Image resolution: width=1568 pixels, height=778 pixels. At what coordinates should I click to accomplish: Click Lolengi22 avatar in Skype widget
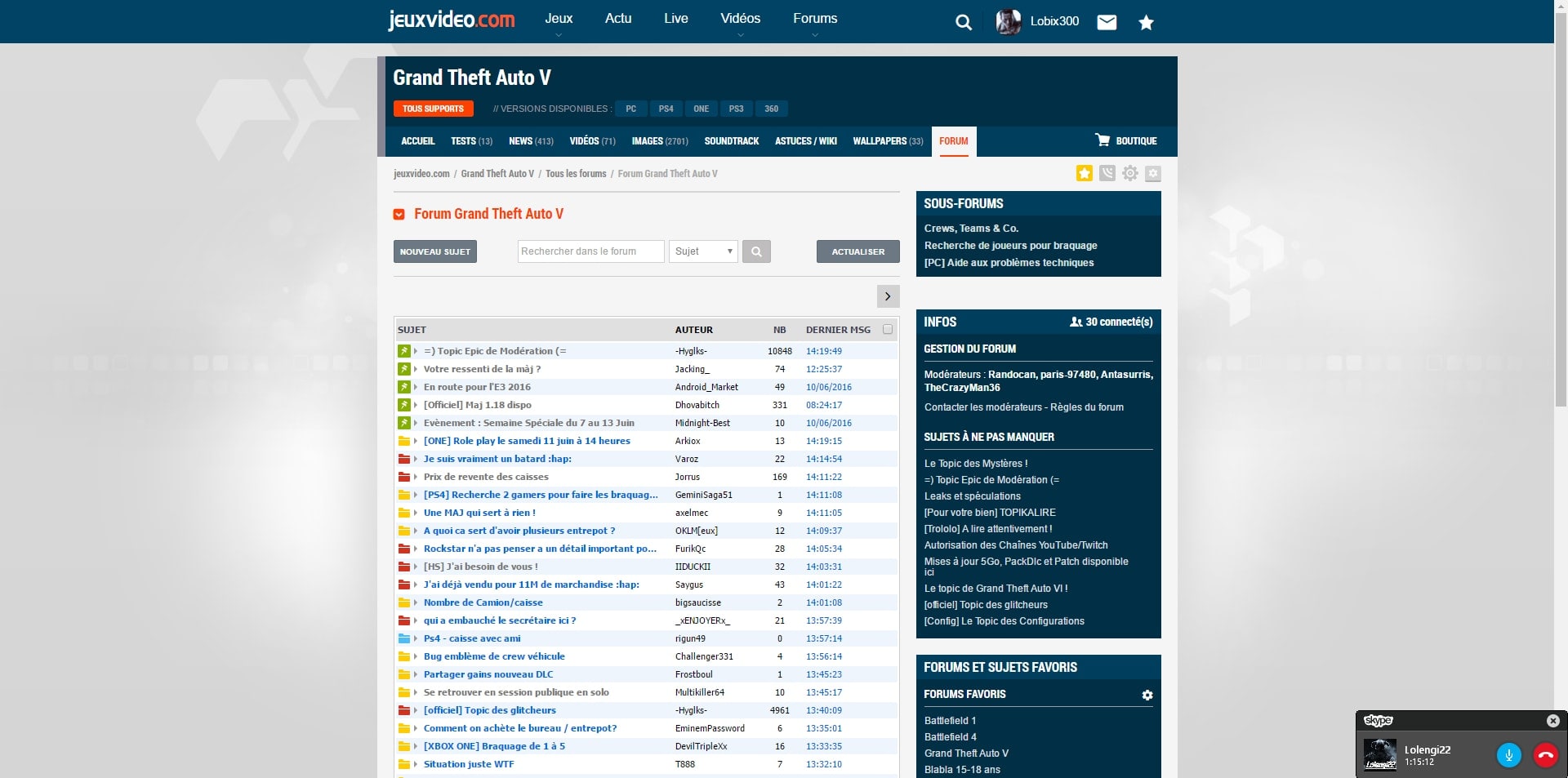point(1380,754)
